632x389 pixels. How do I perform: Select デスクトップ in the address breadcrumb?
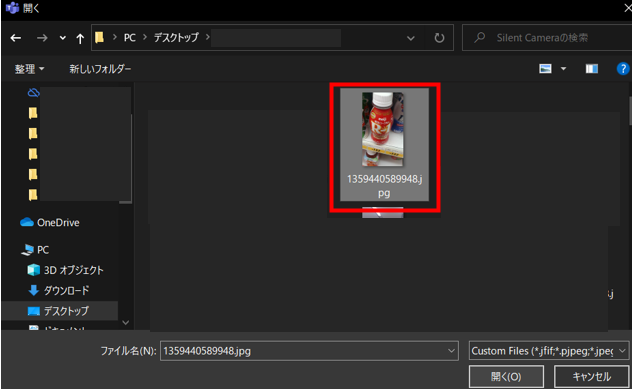click(x=176, y=37)
